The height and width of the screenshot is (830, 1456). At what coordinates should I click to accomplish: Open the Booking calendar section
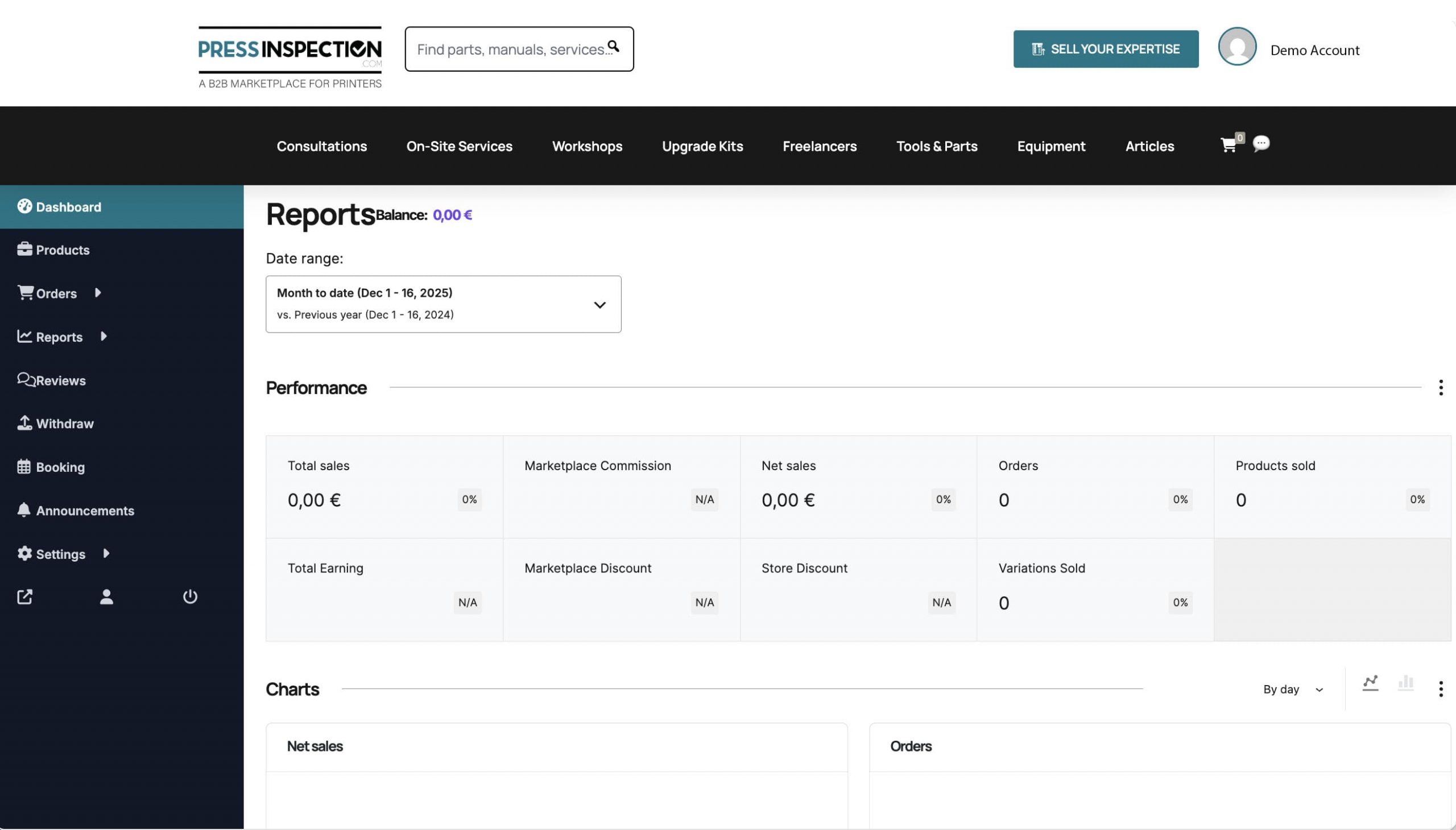tap(59, 467)
